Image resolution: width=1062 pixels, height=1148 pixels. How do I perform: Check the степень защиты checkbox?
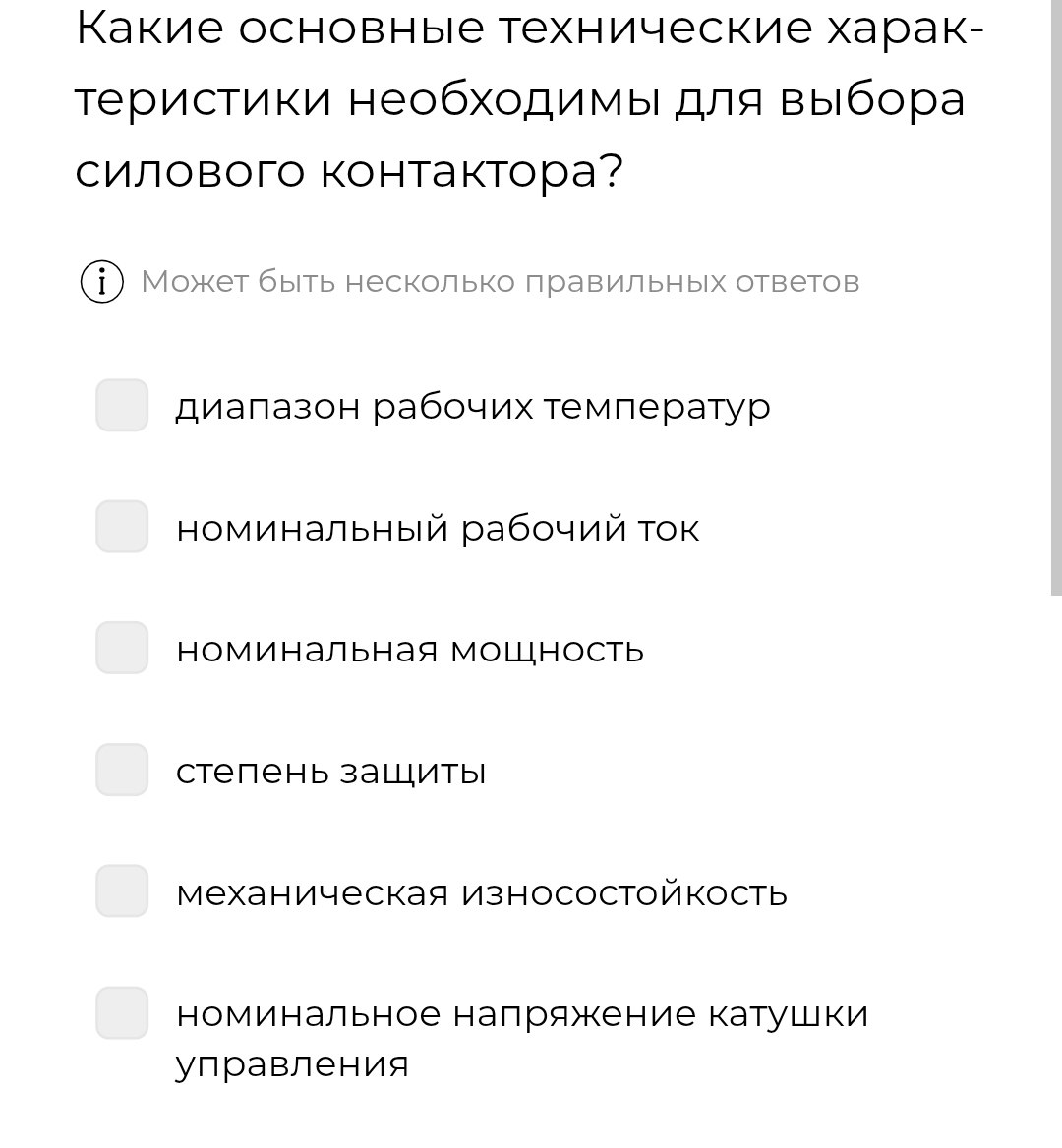(x=122, y=770)
